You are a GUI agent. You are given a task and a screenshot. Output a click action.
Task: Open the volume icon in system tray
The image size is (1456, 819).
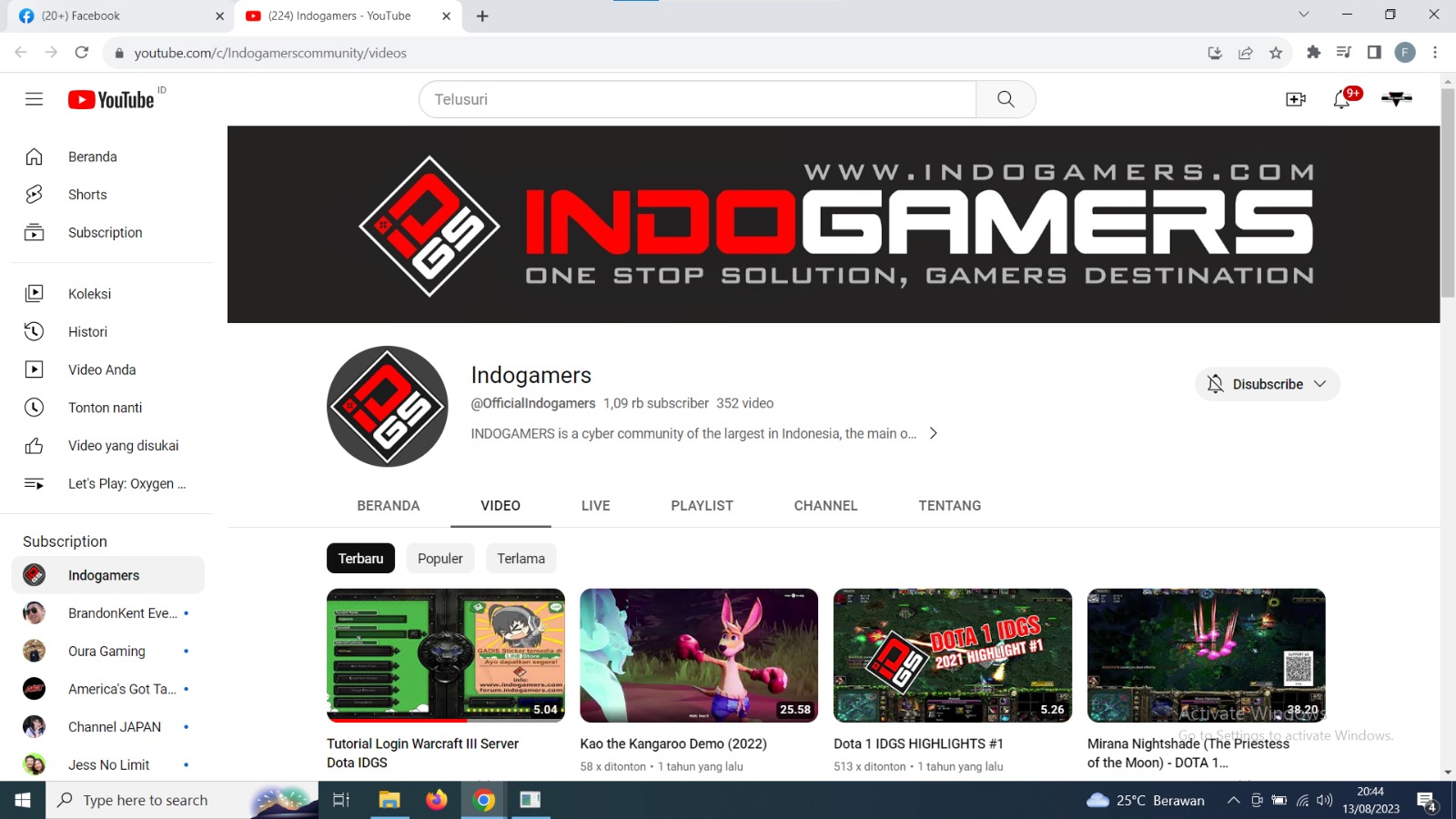(x=1325, y=801)
